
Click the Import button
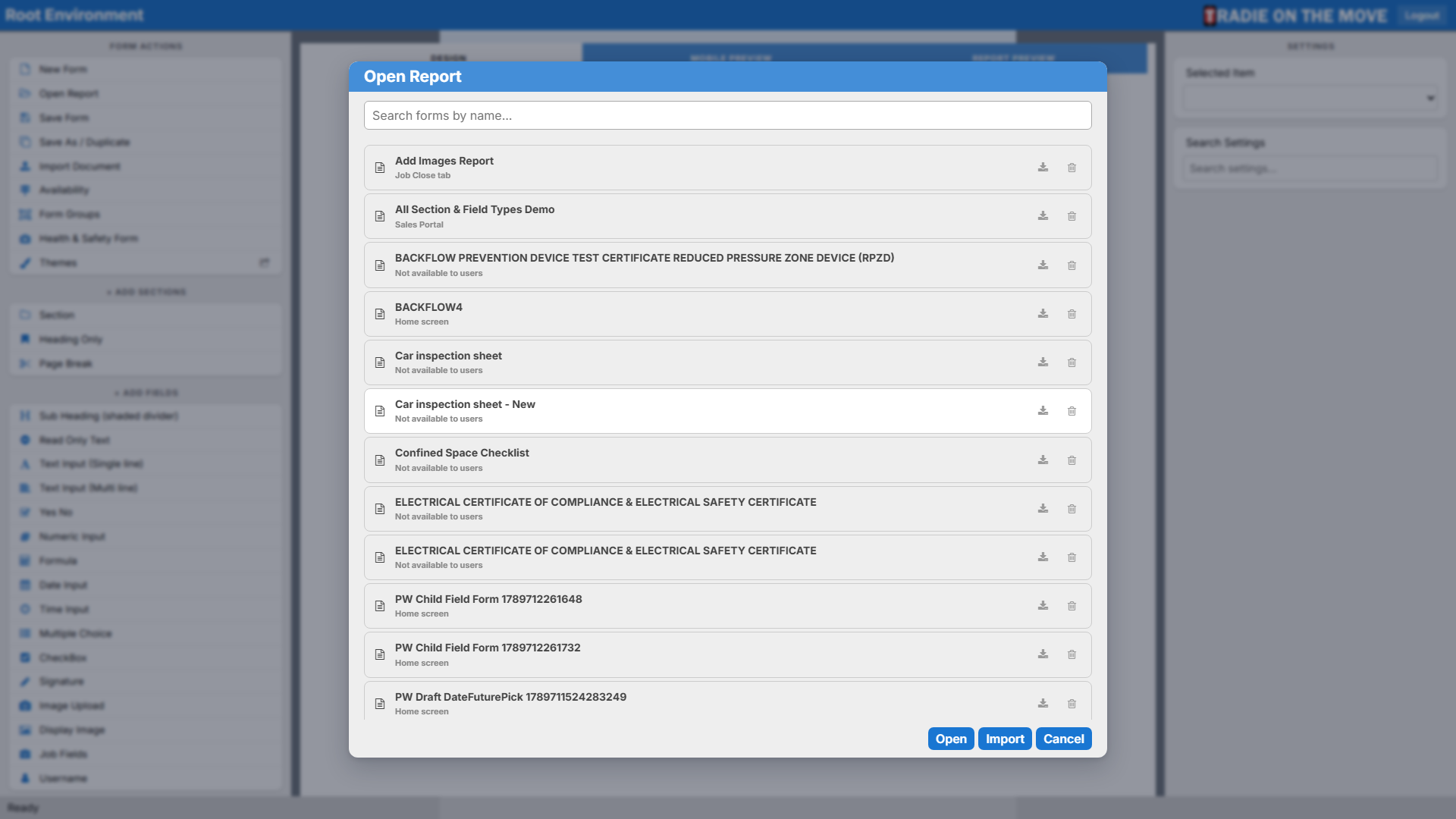[x=1005, y=739]
